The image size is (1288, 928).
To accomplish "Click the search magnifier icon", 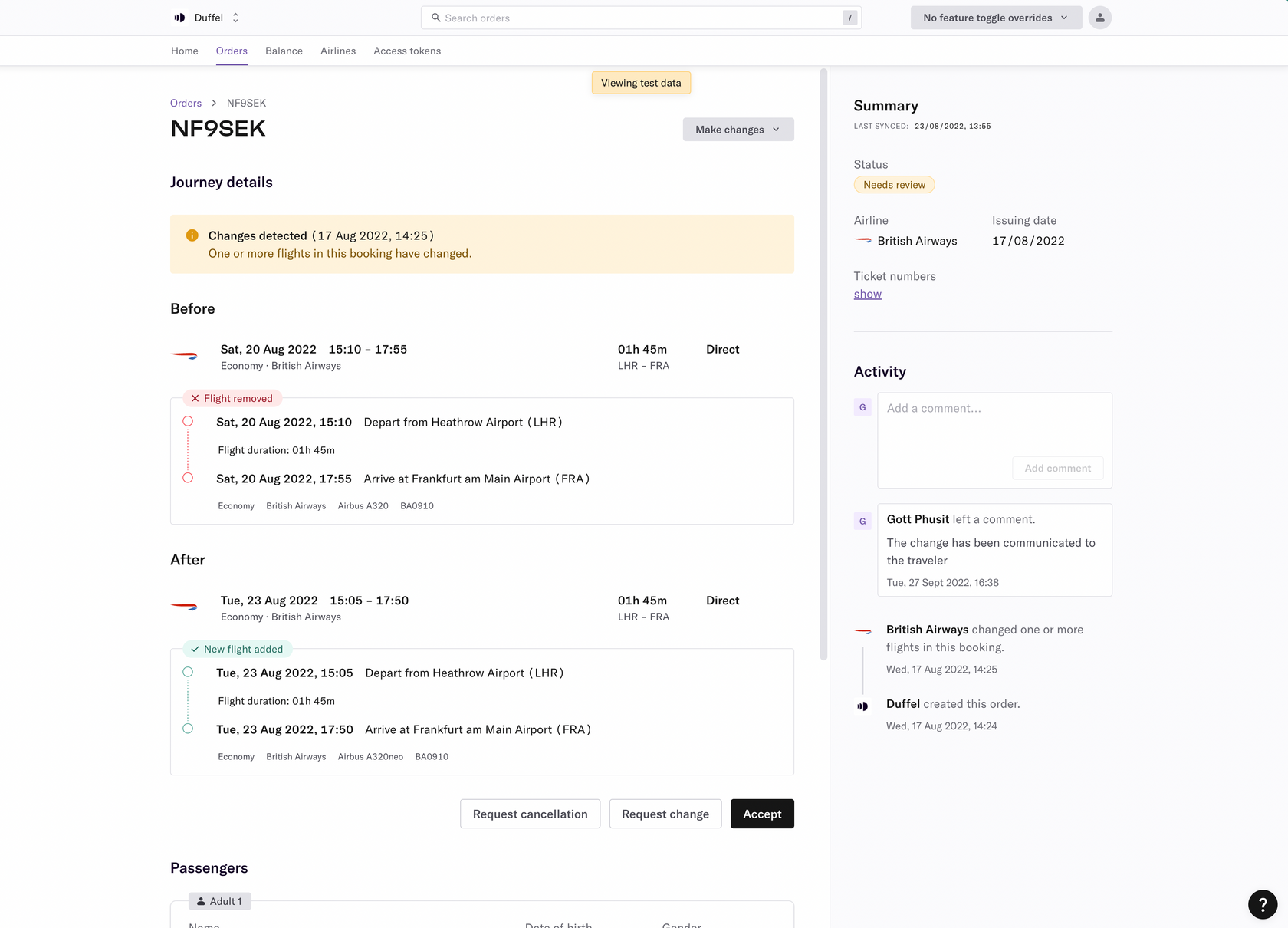I will [x=435, y=18].
